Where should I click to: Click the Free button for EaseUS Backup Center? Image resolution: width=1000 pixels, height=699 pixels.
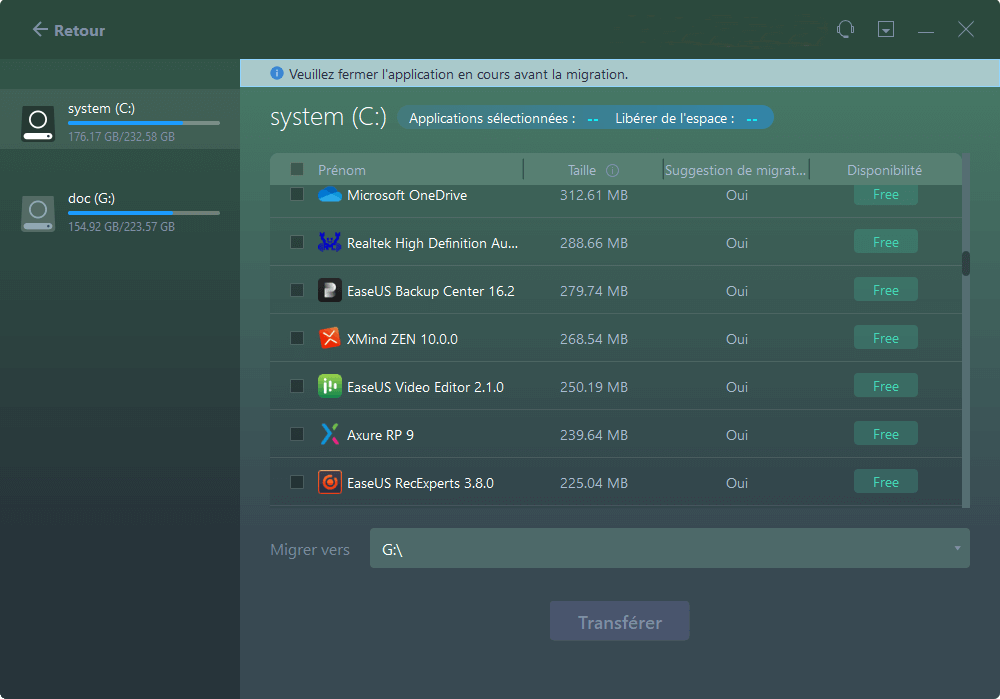[886, 290]
